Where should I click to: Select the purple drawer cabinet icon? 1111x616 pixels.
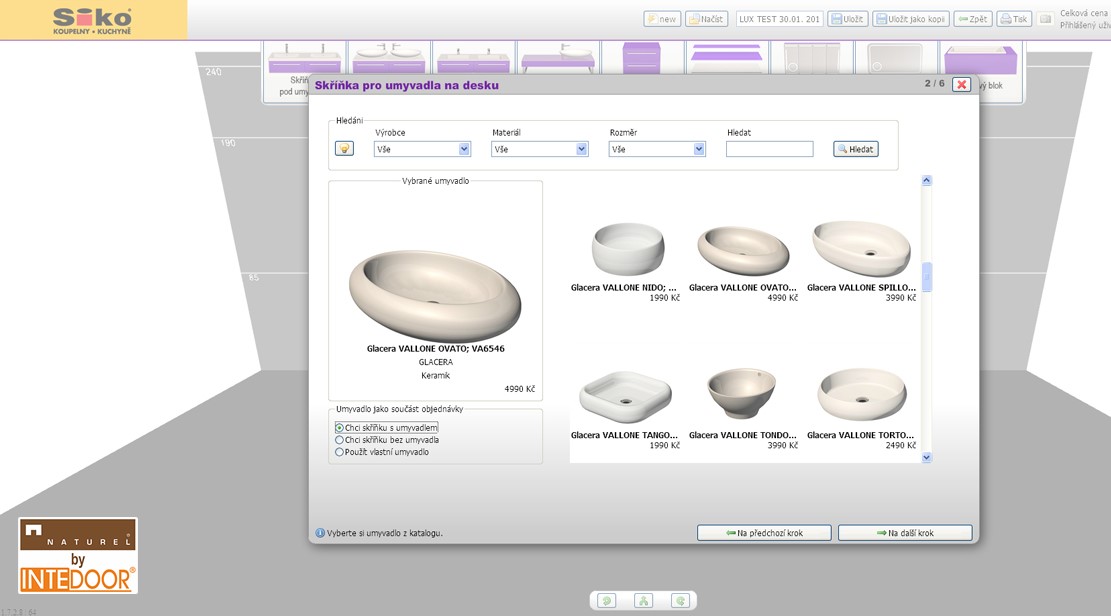642,58
